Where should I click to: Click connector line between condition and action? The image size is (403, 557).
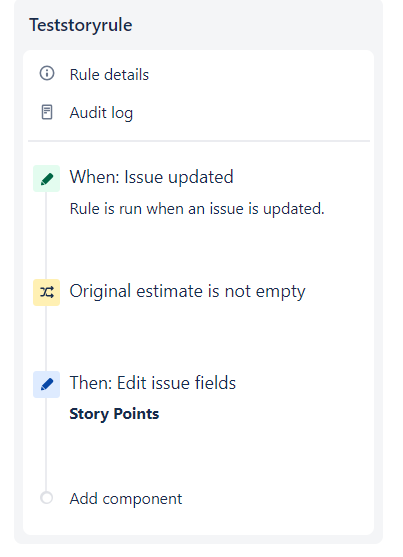coord(46,339)
